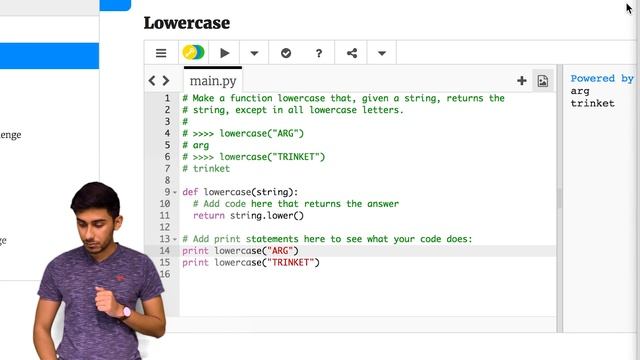Click the editor vertical scrollbar

point(559,198)
